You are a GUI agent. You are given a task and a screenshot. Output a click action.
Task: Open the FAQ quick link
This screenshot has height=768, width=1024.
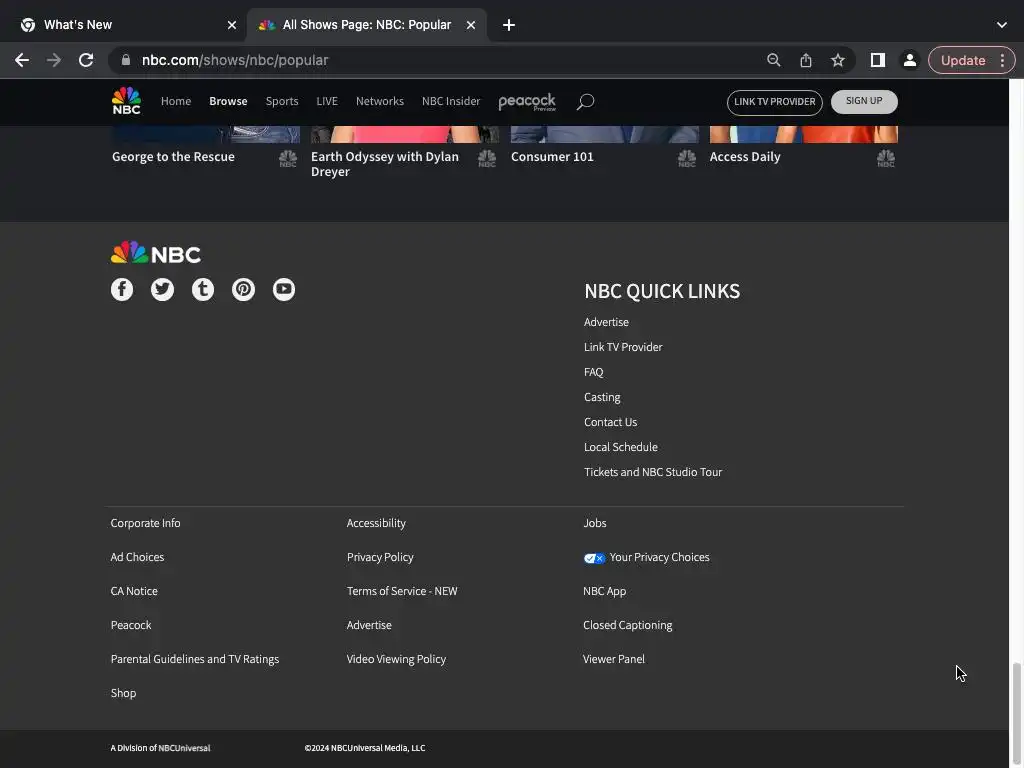594,372
